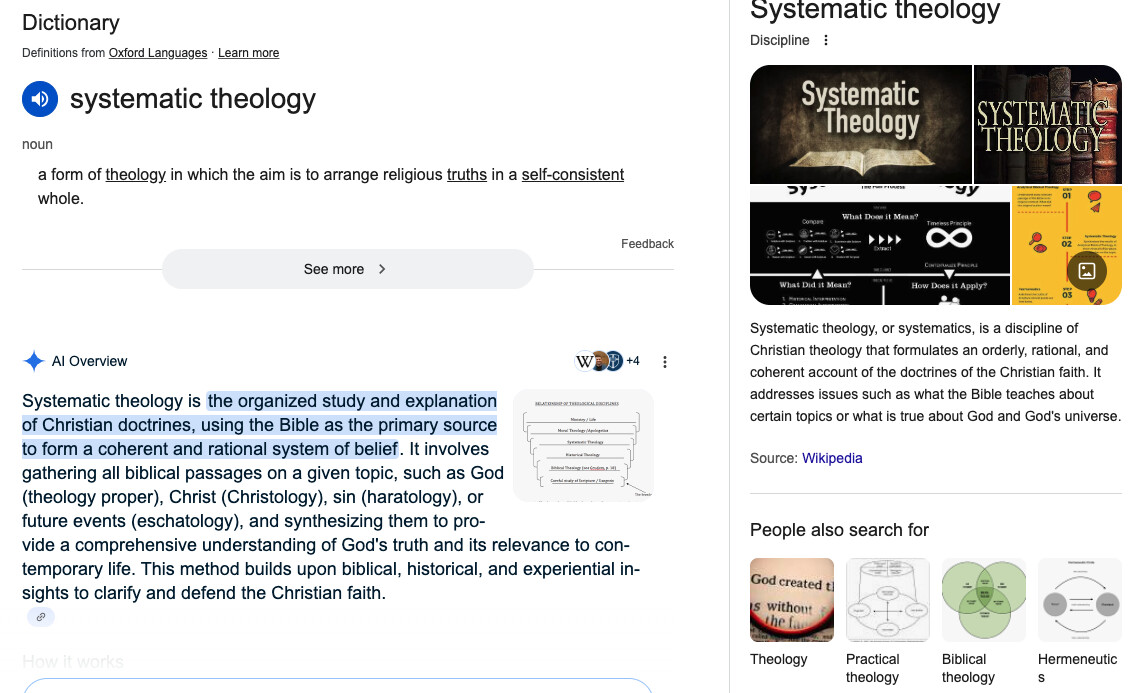The height and width of the screenshot is (693, 1139).
Task: Click the link chain icon below overview
Action: (x=41, y=617)
